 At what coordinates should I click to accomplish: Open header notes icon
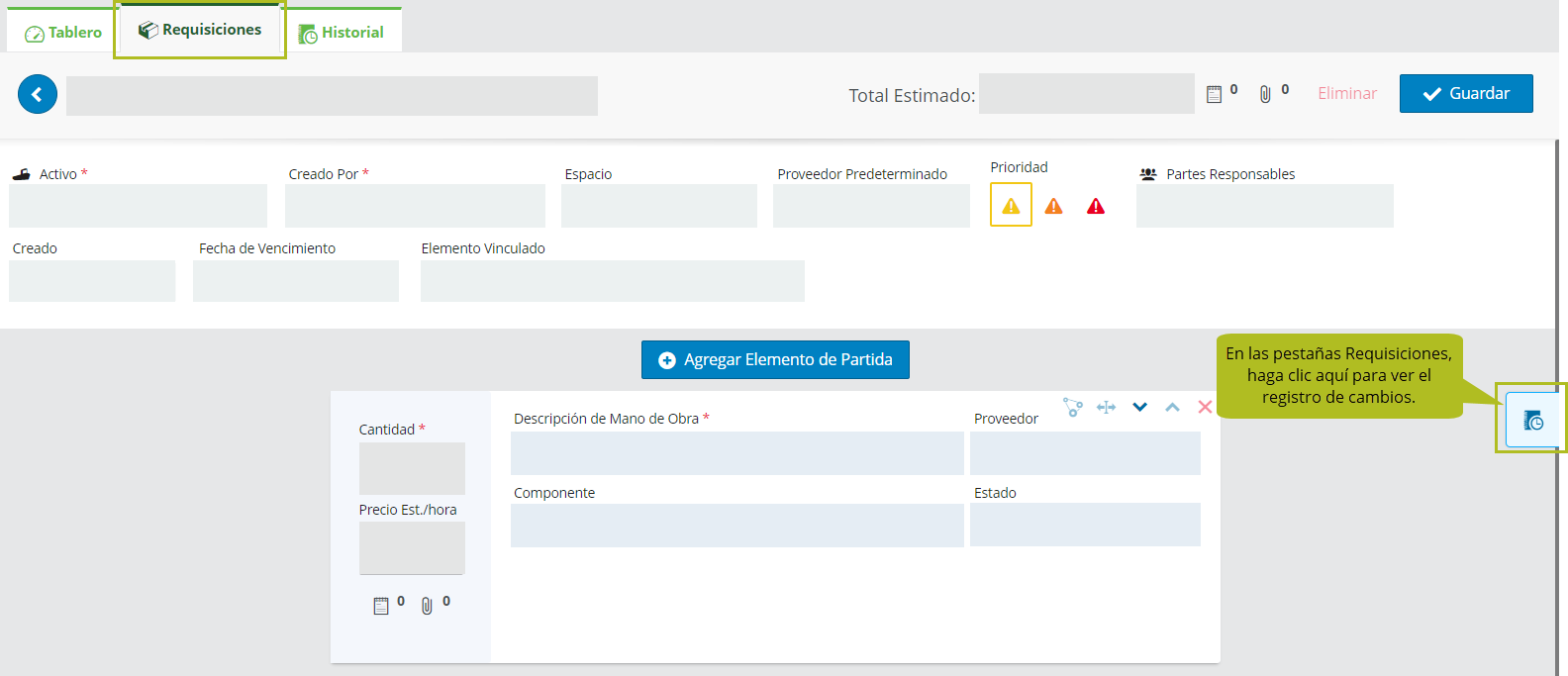[x=1214, y=94]
